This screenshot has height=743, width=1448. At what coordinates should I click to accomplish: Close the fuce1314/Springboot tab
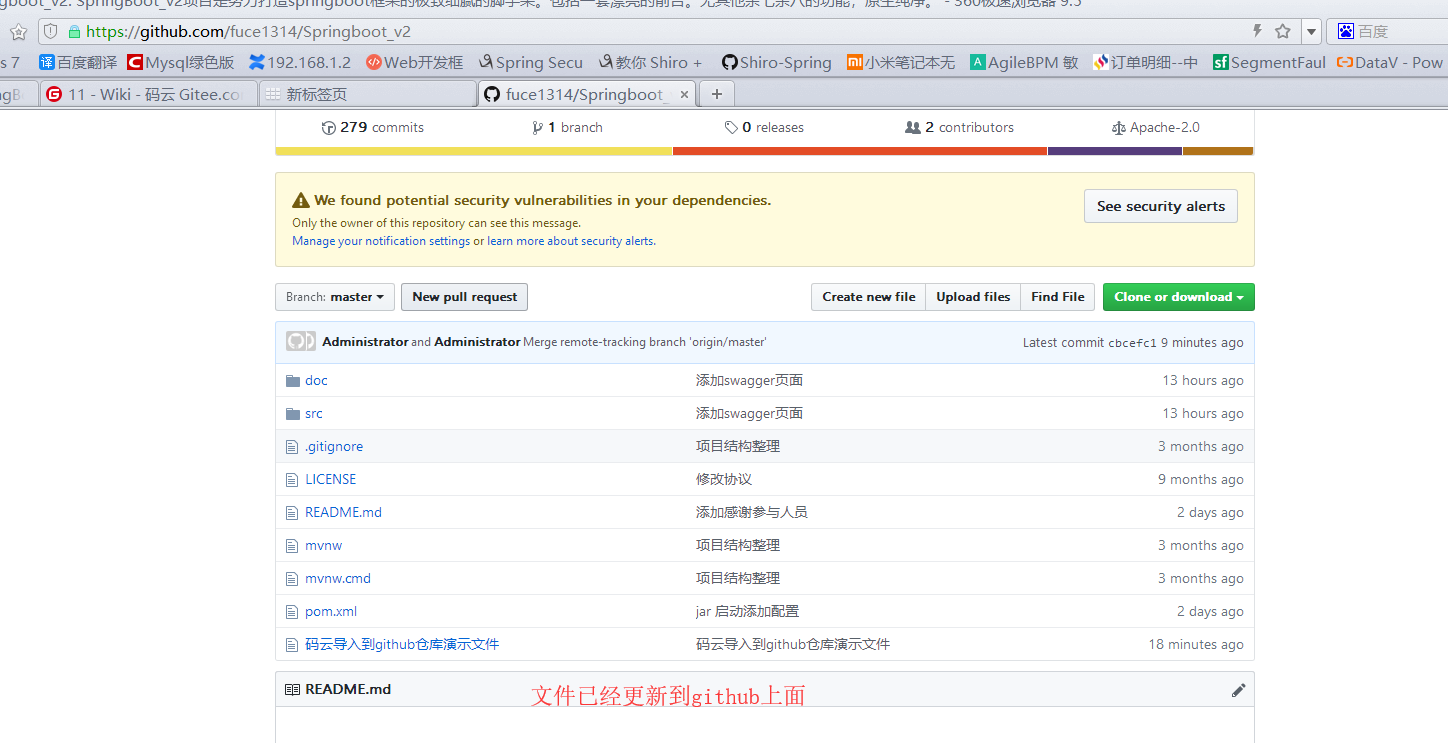tap(685, 95)
